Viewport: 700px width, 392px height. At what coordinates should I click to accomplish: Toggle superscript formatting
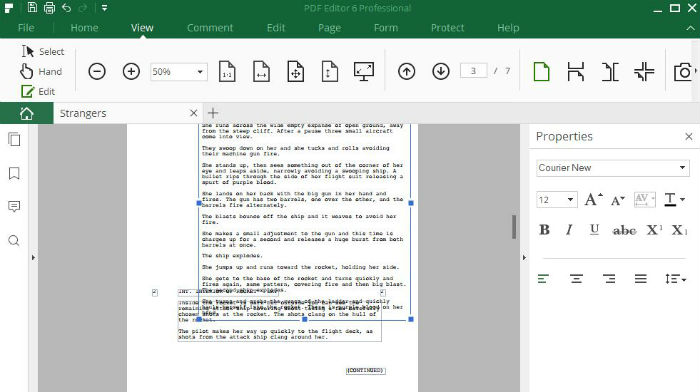pos(654,229)
